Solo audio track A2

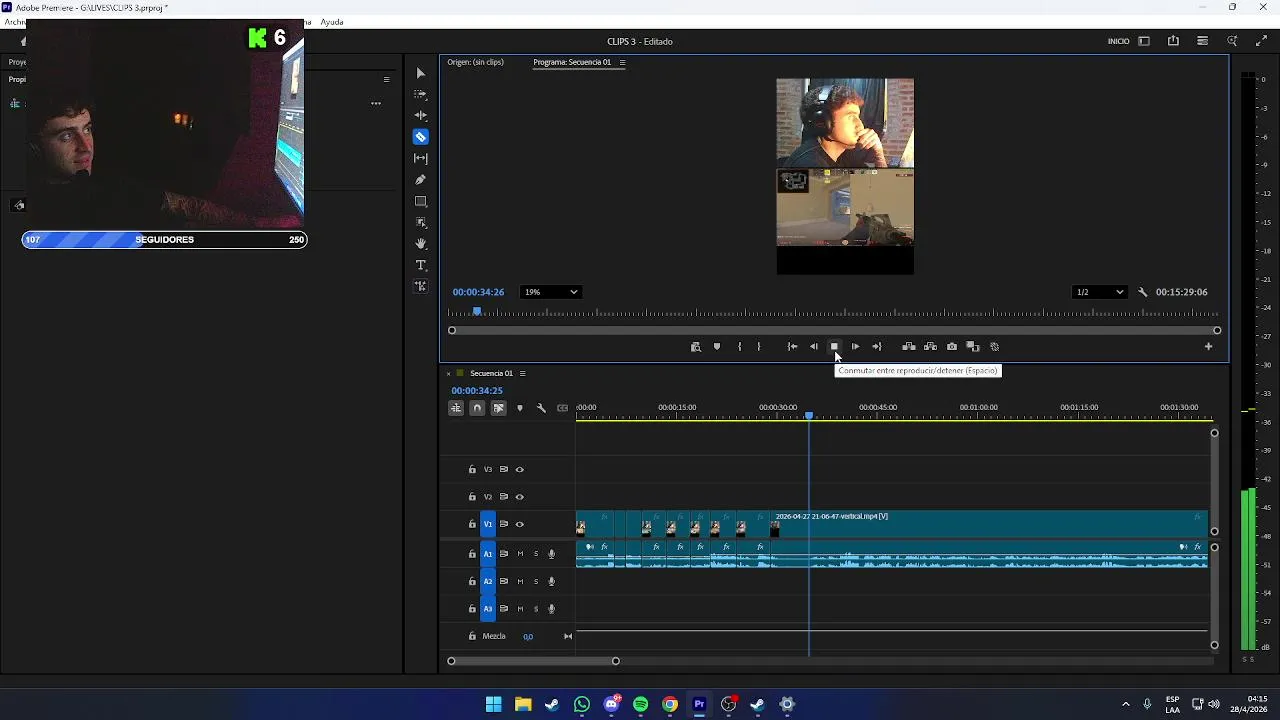click(x=536, y=581)
